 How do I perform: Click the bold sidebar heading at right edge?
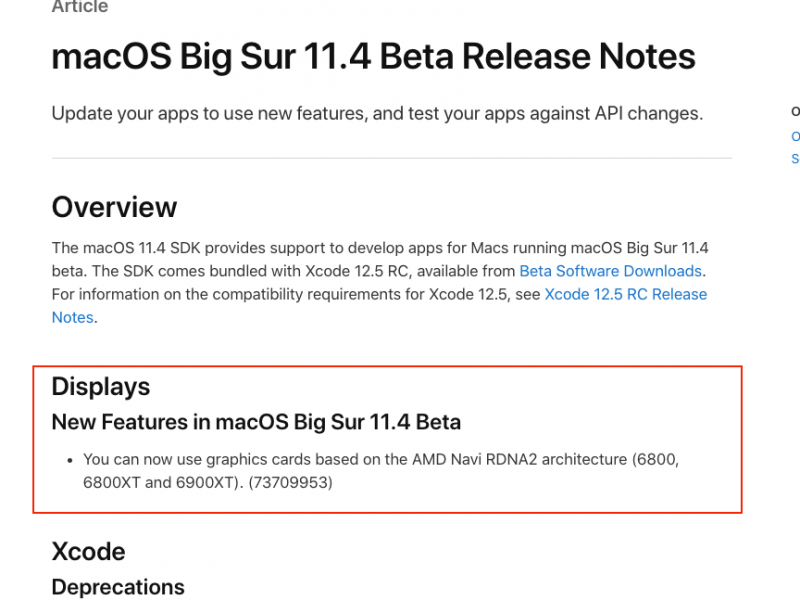(x=795, y=111)
